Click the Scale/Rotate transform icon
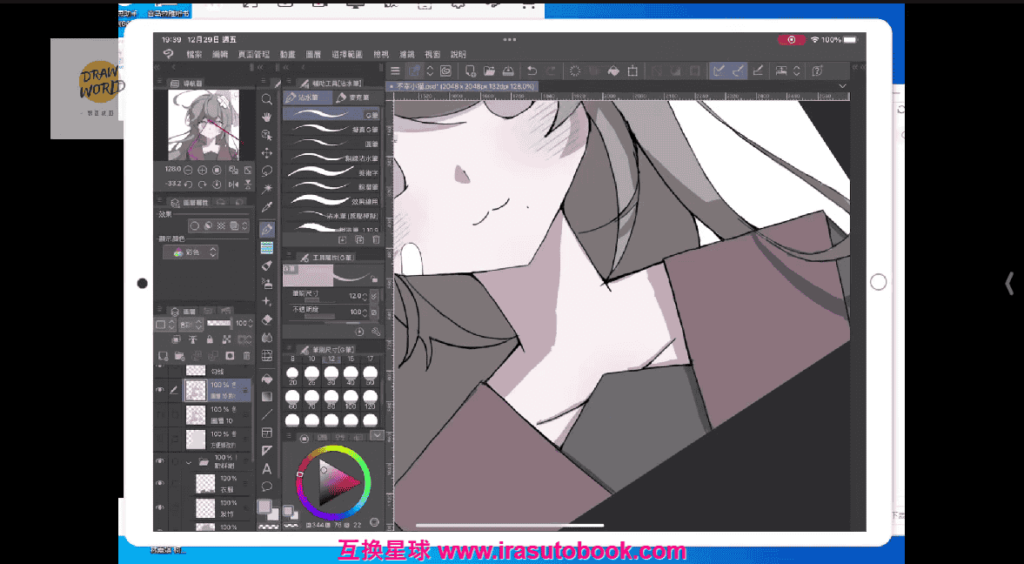 [x=632, y=70]
